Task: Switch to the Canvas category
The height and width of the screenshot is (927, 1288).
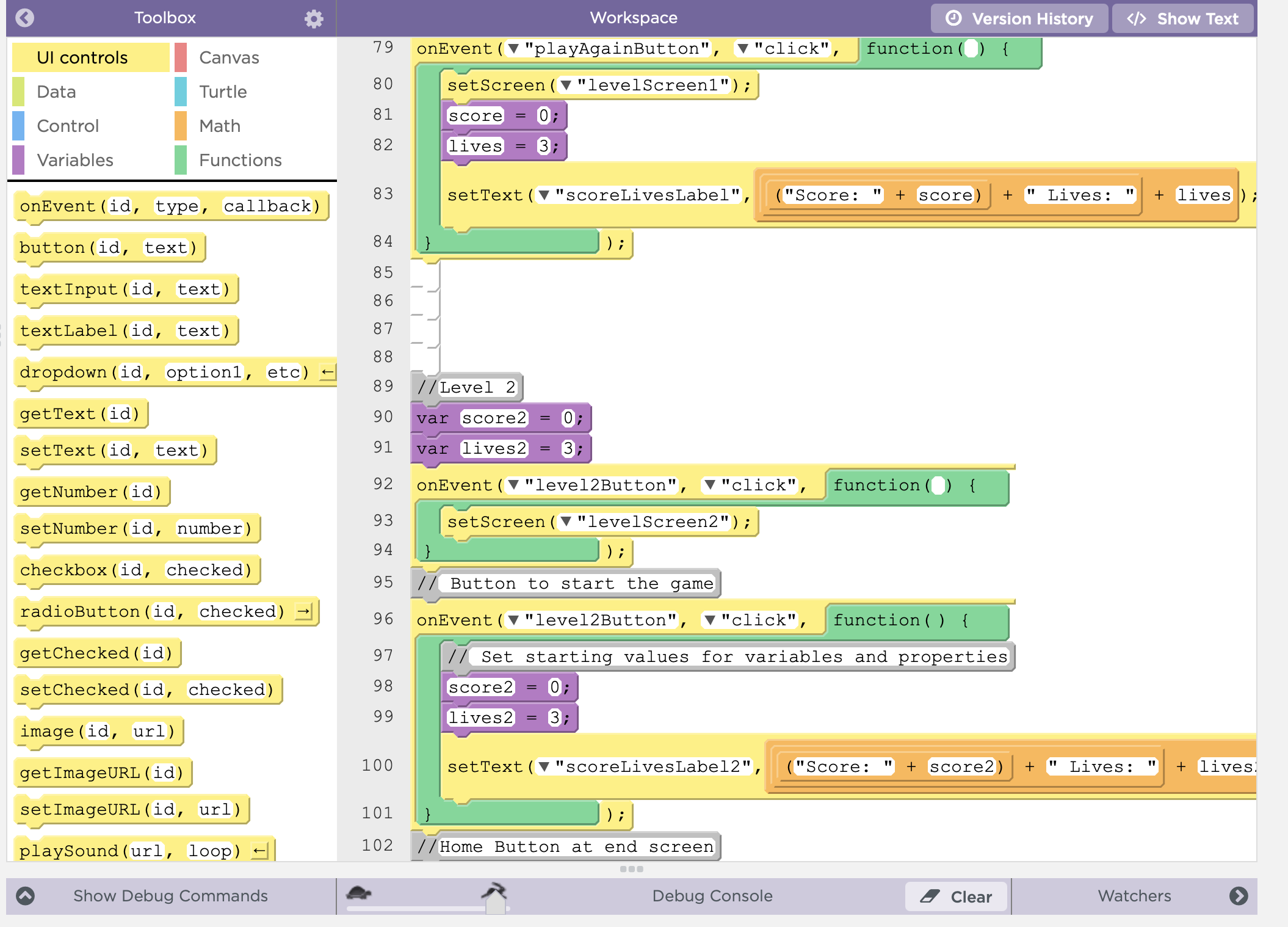Action: [x=229, y=57]
